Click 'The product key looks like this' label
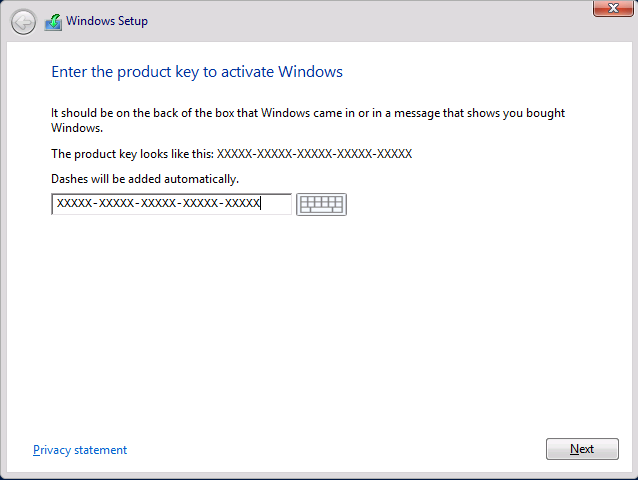 click(132, 154)
